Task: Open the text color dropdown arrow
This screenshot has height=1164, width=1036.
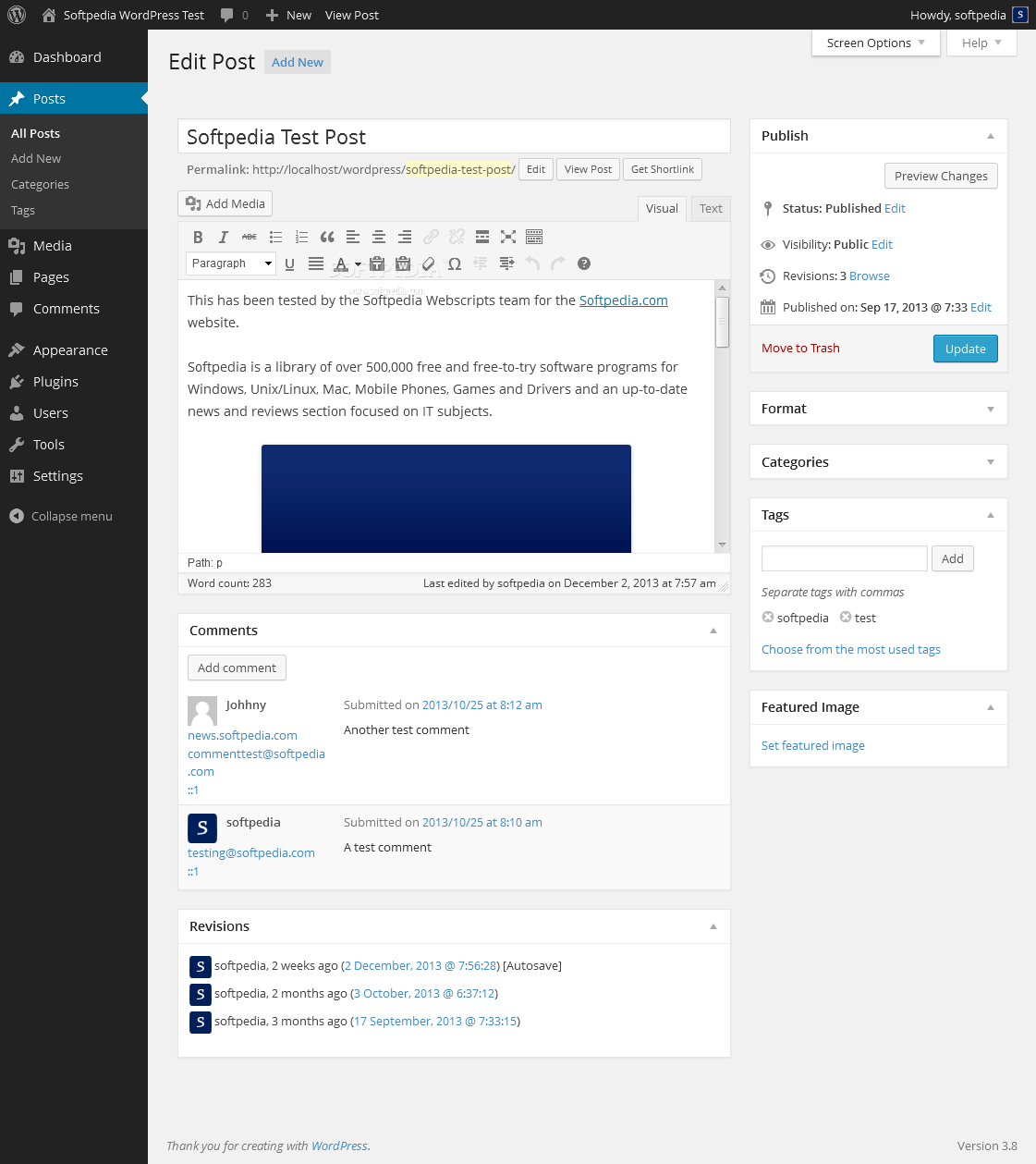Action: point(358,263)
